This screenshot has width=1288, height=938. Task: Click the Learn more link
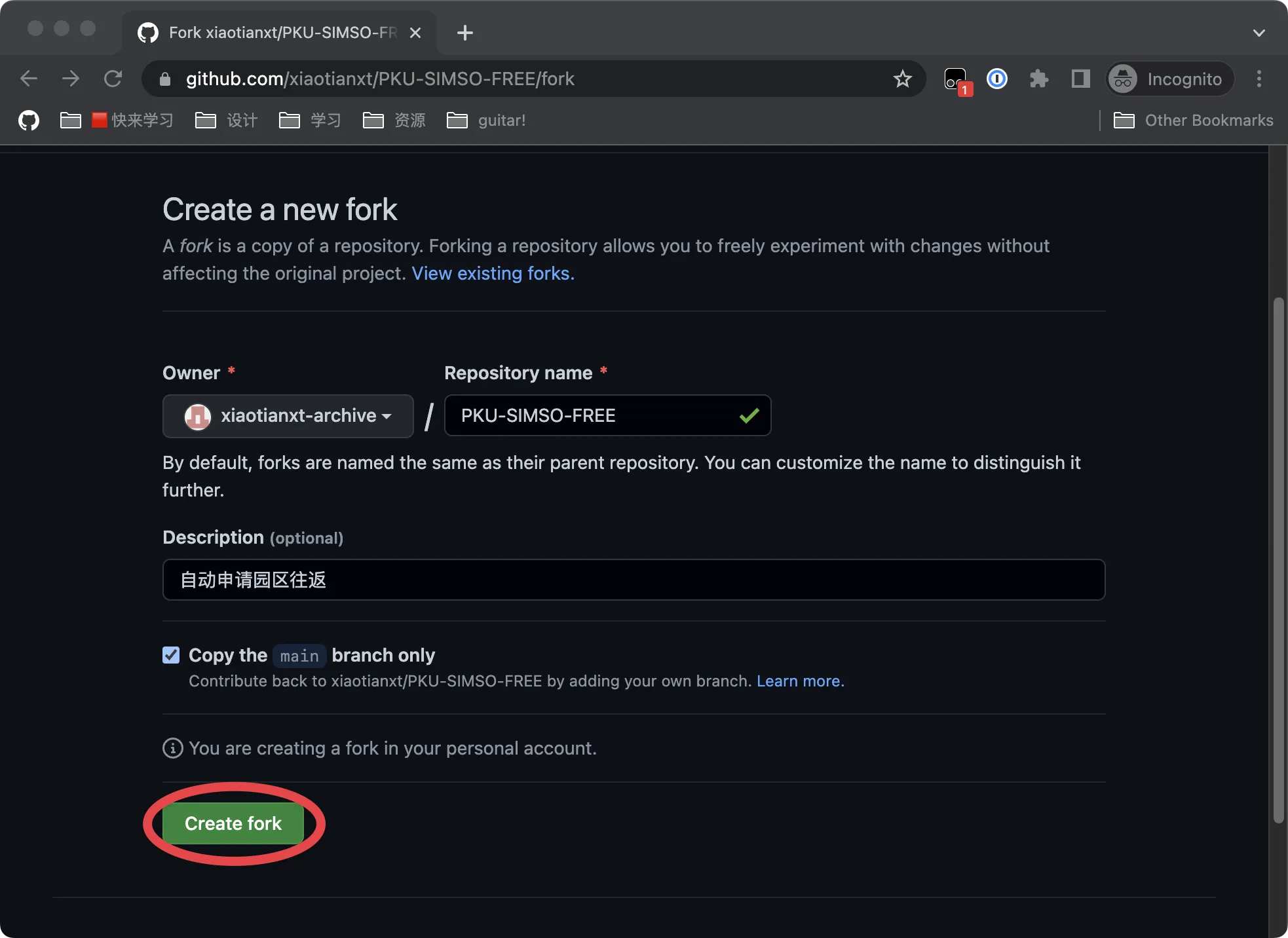[x=801, y=681]
